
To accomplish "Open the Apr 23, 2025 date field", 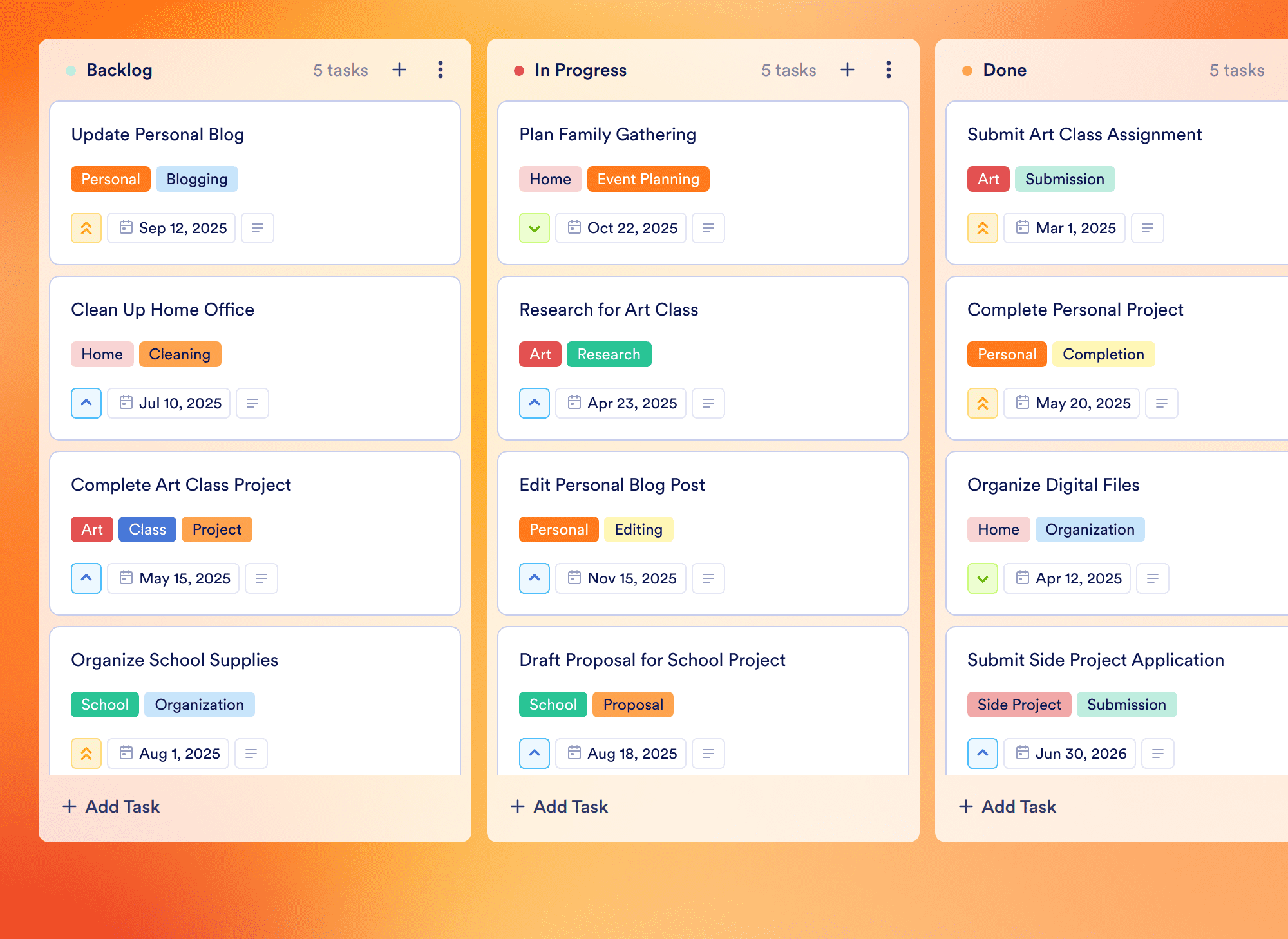I will click(x=621, y=403).
